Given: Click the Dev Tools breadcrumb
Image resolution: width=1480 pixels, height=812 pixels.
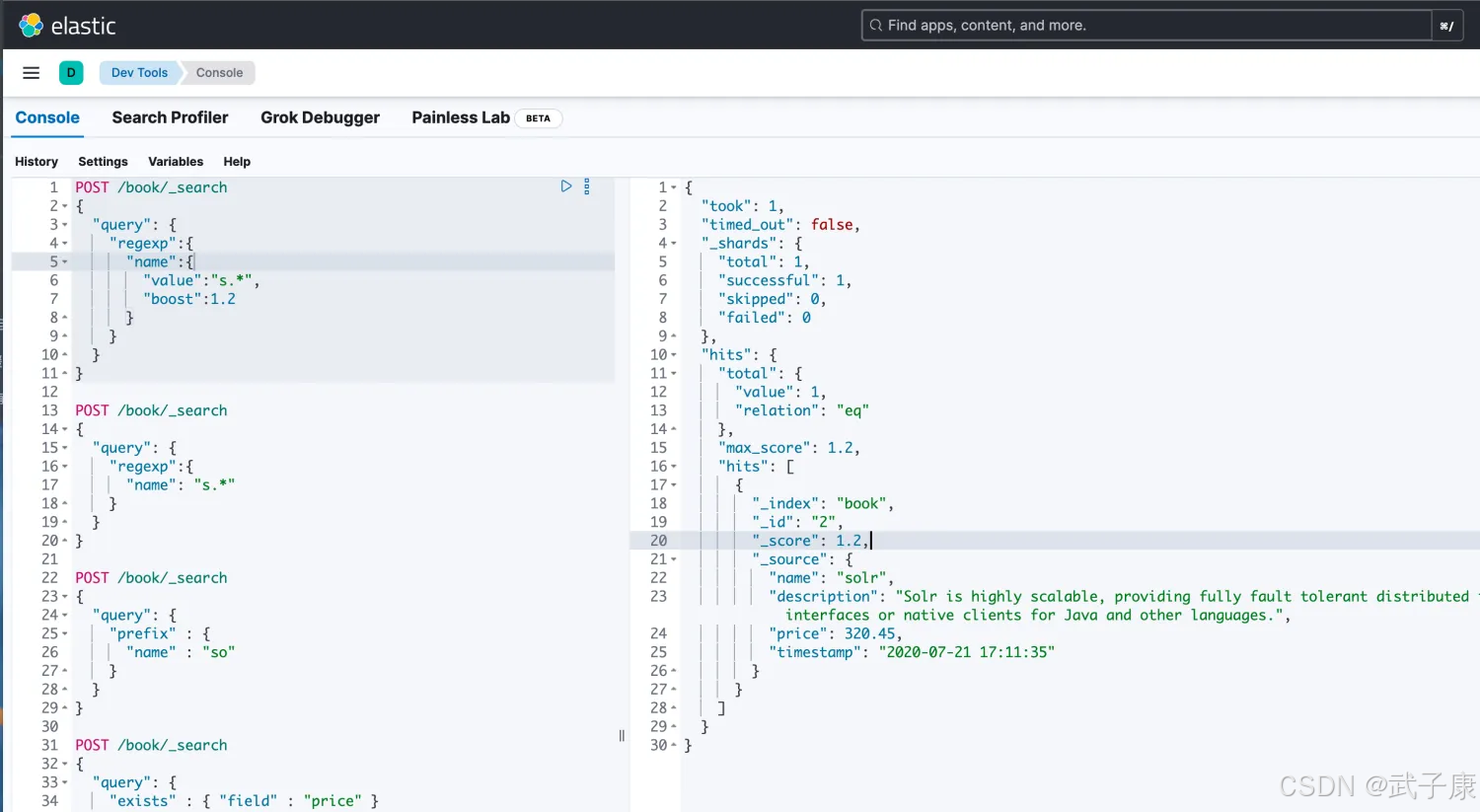Looking at the screenshot, I should click(139, 73).
